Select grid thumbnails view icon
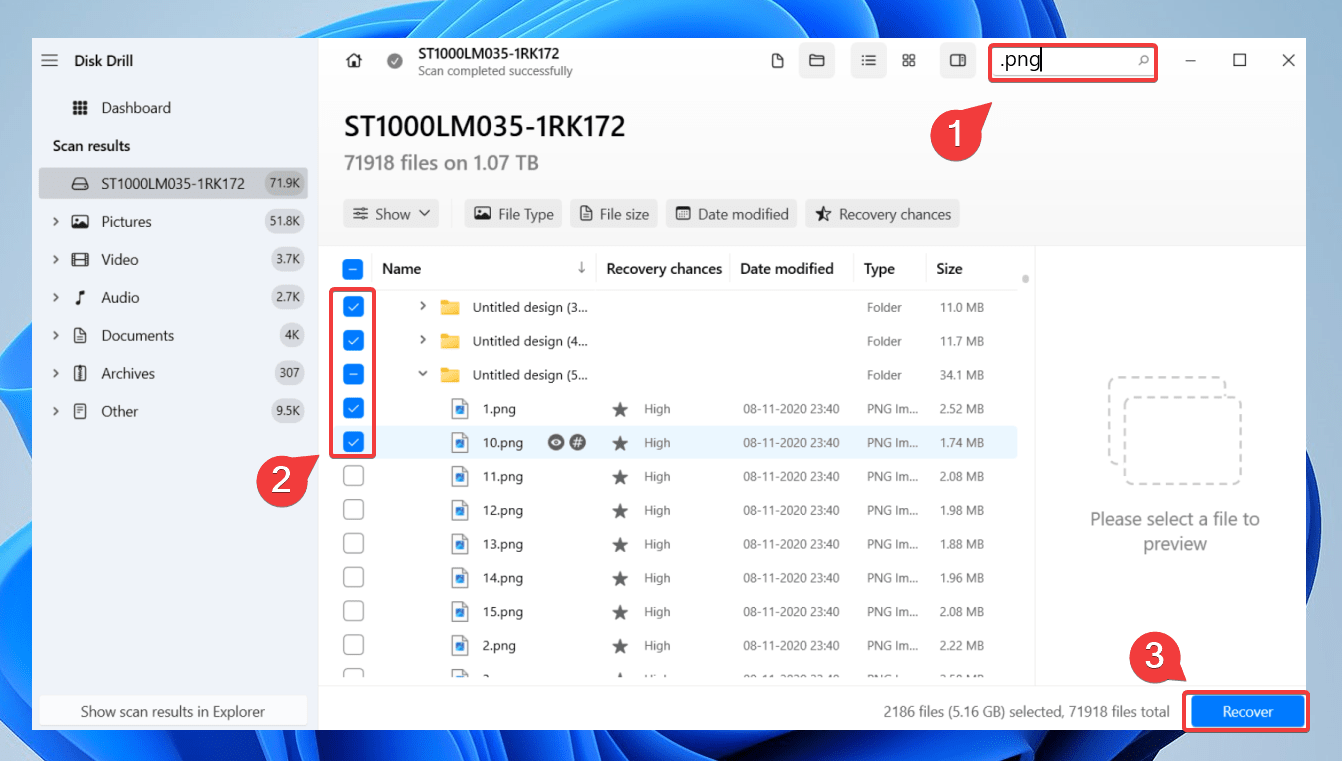This screenshot has height=761, width=1342. coord(908,61)
